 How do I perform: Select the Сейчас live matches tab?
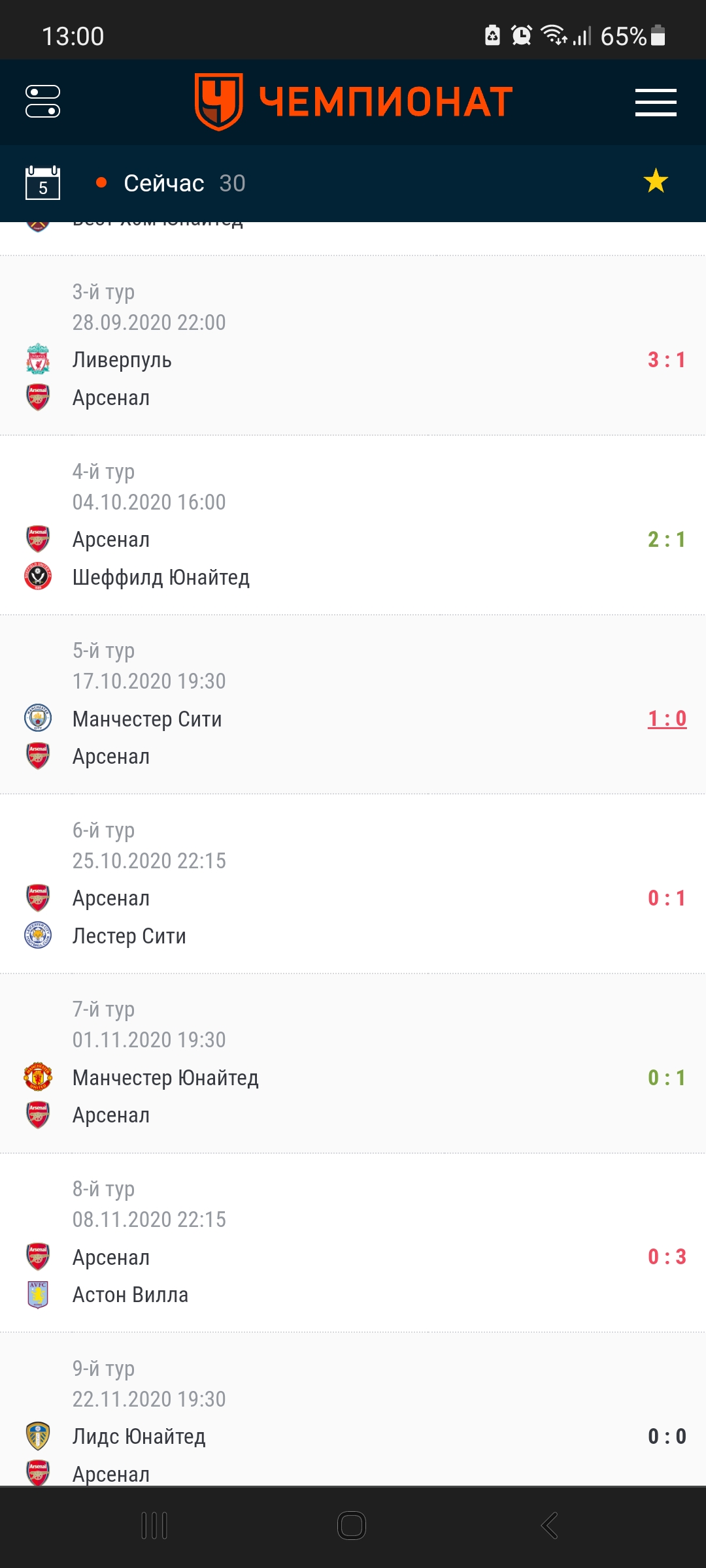[170, 183]
